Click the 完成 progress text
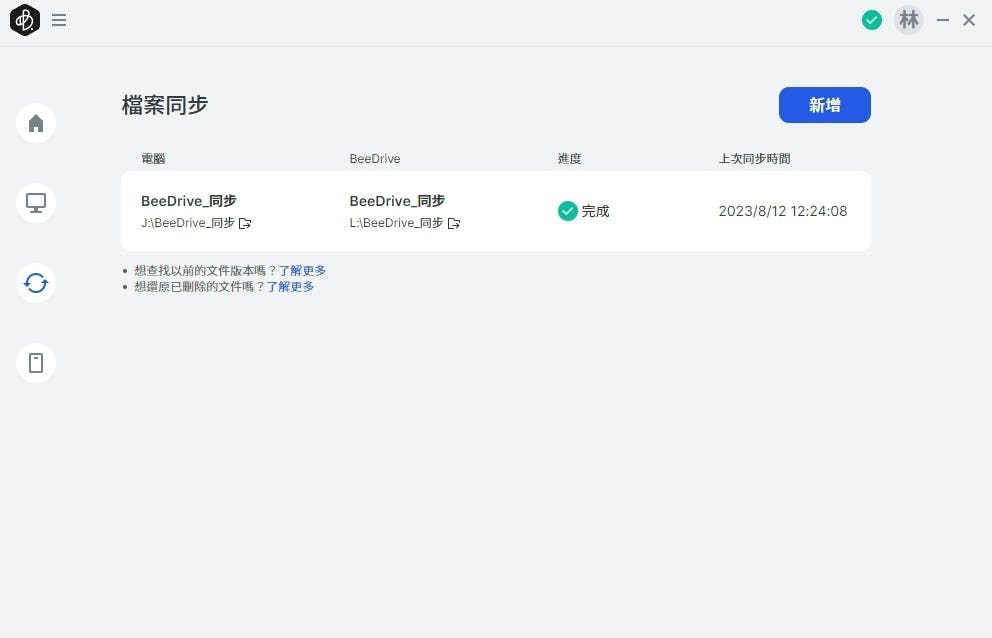The width and height of the screenshot is (992, 638). tap(595, 211)
